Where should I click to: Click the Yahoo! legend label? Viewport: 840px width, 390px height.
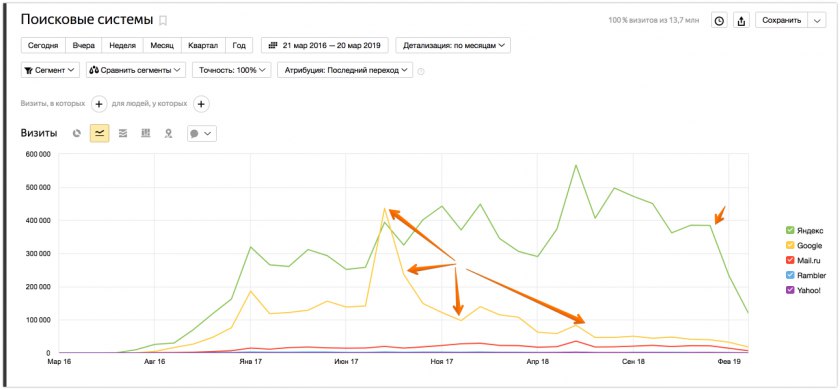pos(809,290)
